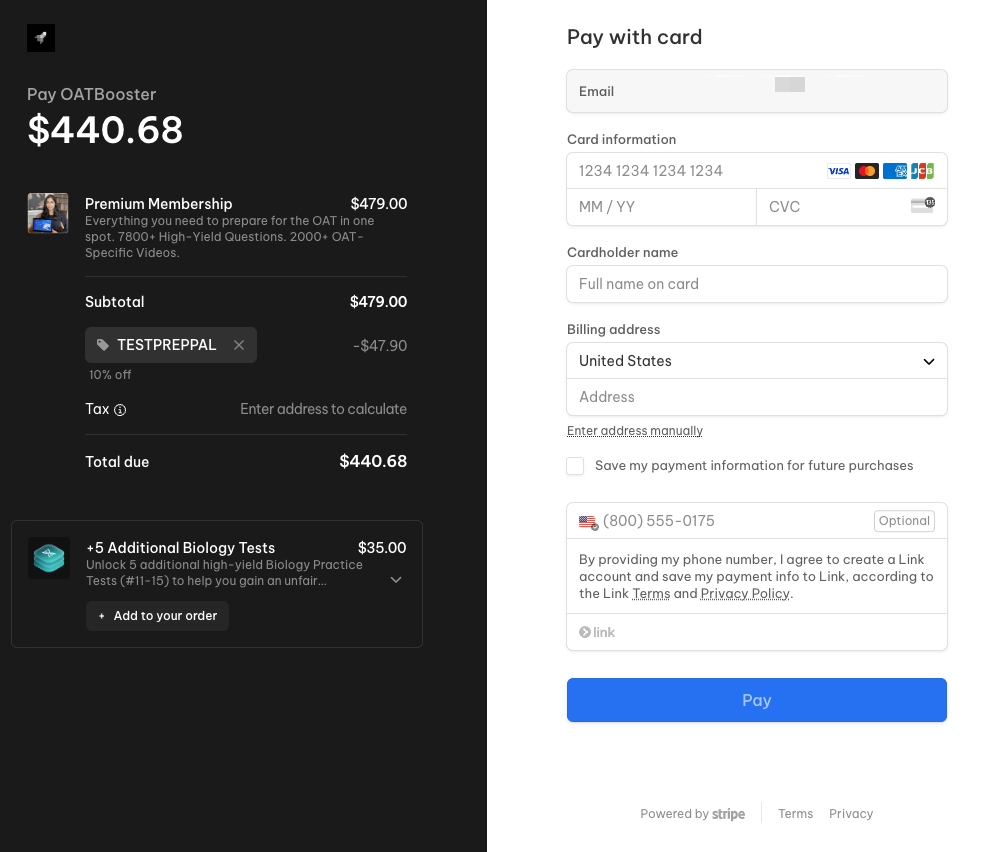Click the OATBooster rocket logo icon
982x852 pixels.
coord(41,38)
